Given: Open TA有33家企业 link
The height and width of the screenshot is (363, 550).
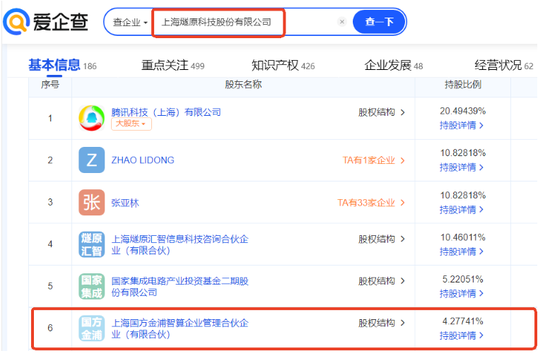Looking at the screenshot, I should [371, 203].
